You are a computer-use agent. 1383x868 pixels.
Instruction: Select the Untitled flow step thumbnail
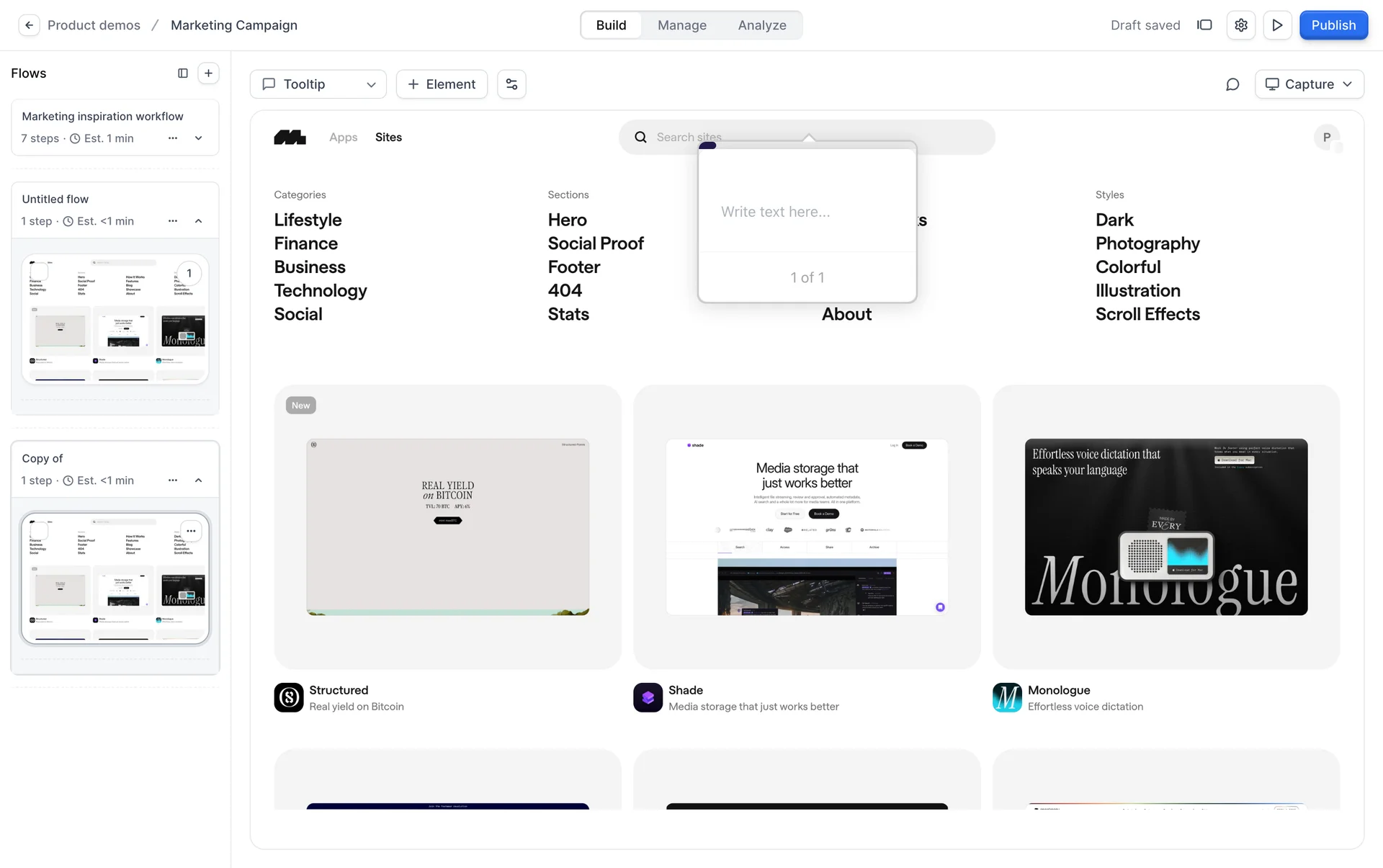point(115,318)
